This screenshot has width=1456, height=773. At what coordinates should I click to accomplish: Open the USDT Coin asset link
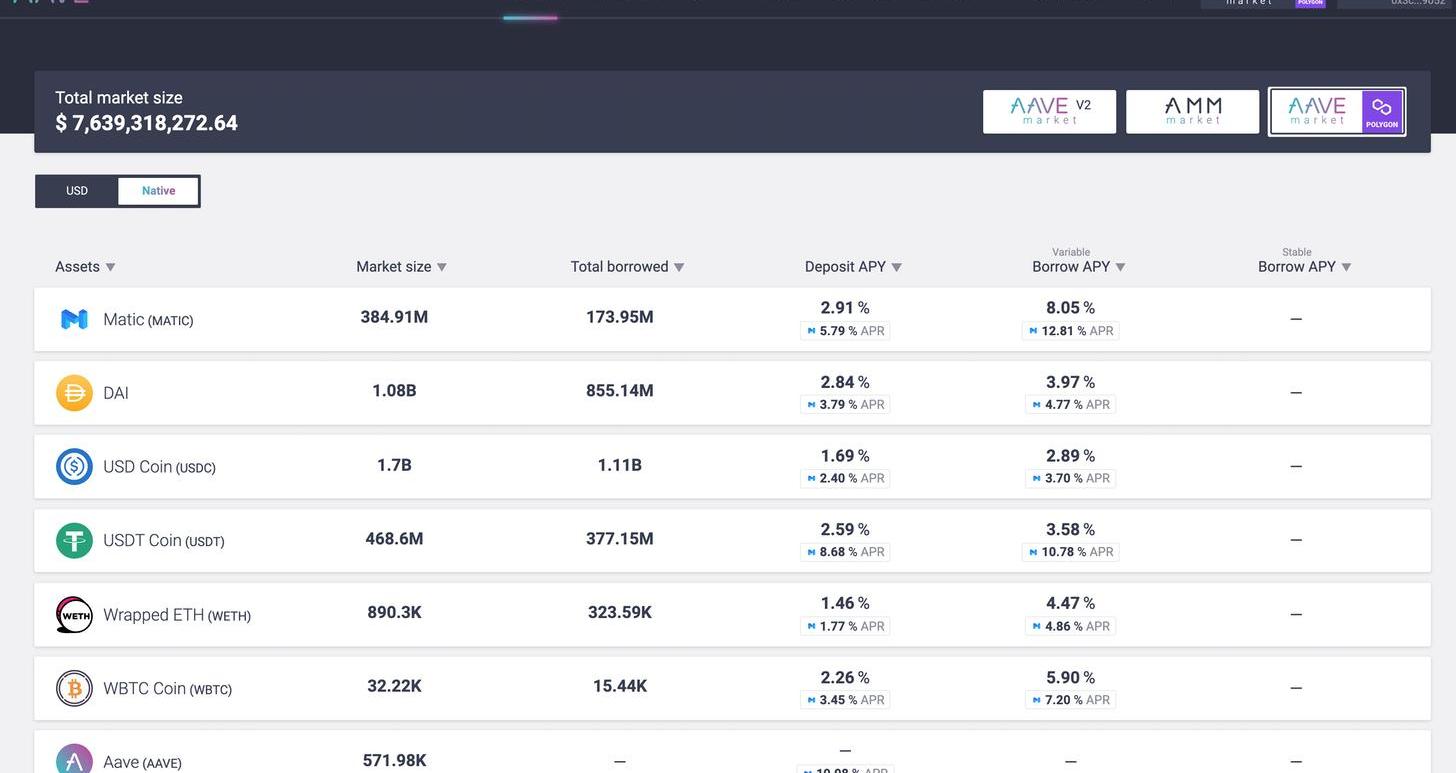[163, 541]
